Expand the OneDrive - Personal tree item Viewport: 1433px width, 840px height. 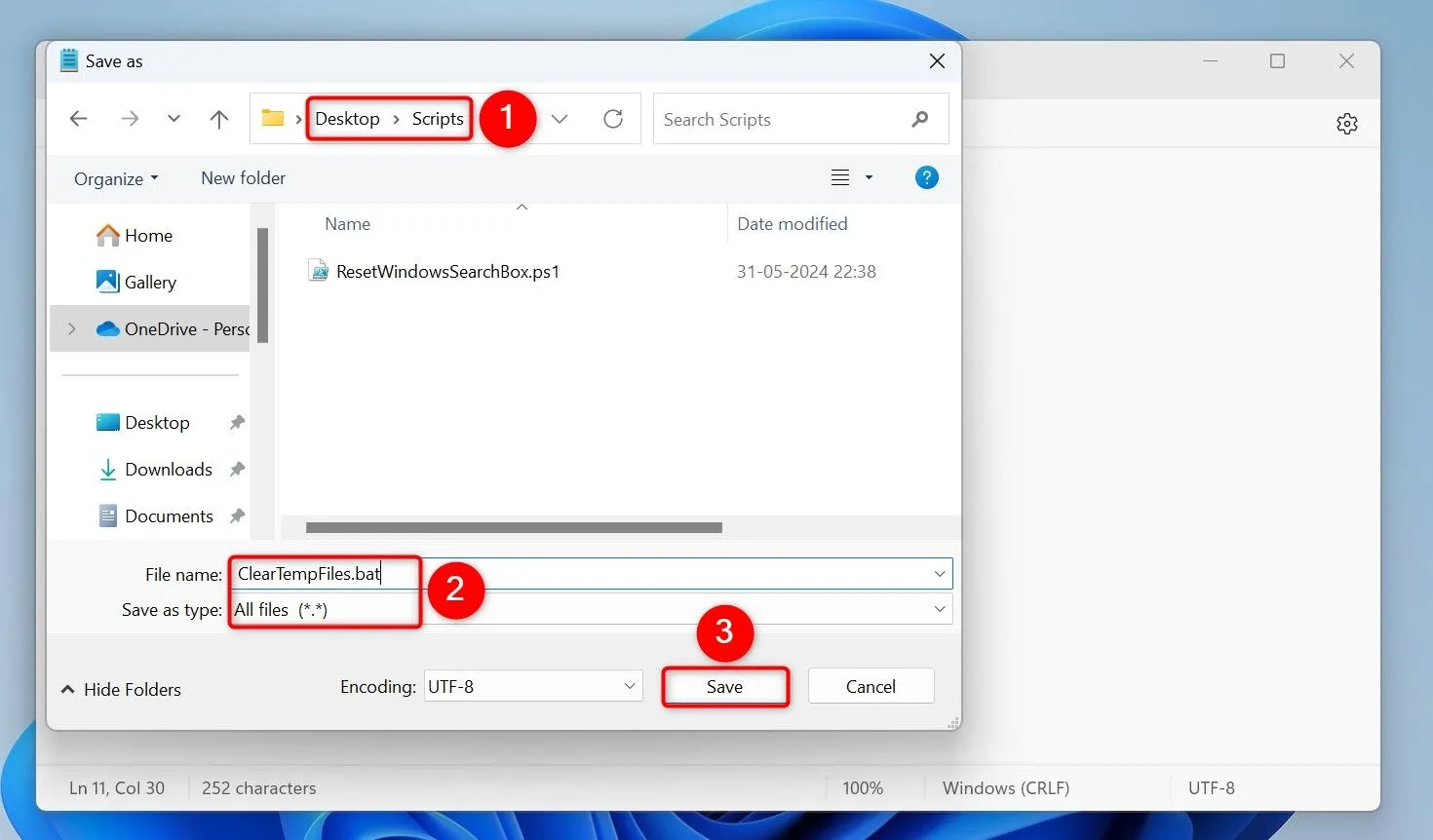71,328
